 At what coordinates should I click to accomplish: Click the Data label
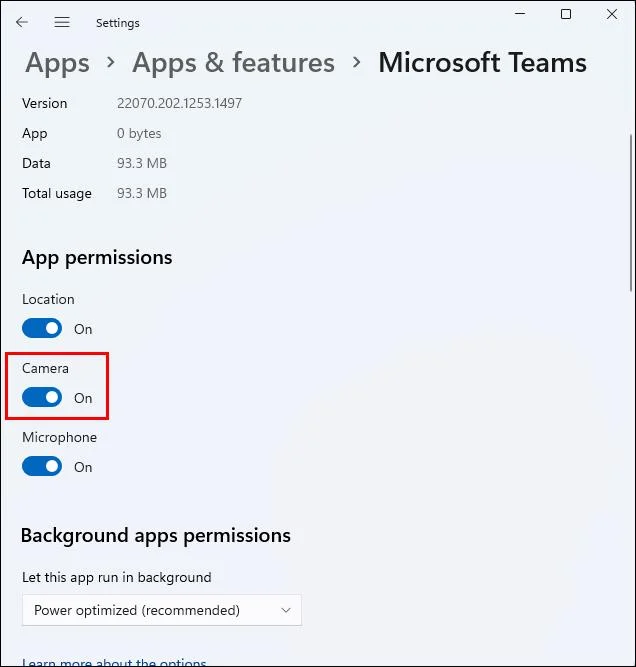tap(36, 163)
